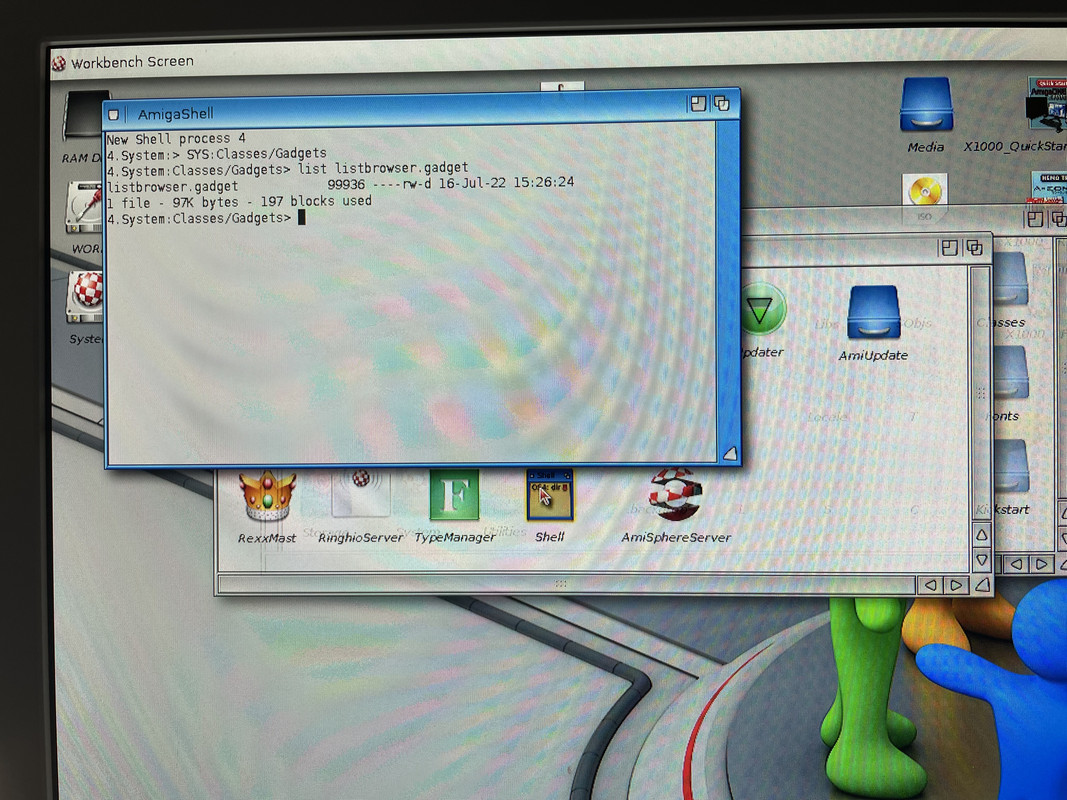Click the drawer window horizontal scrollbar

click(x=567, y=584)
